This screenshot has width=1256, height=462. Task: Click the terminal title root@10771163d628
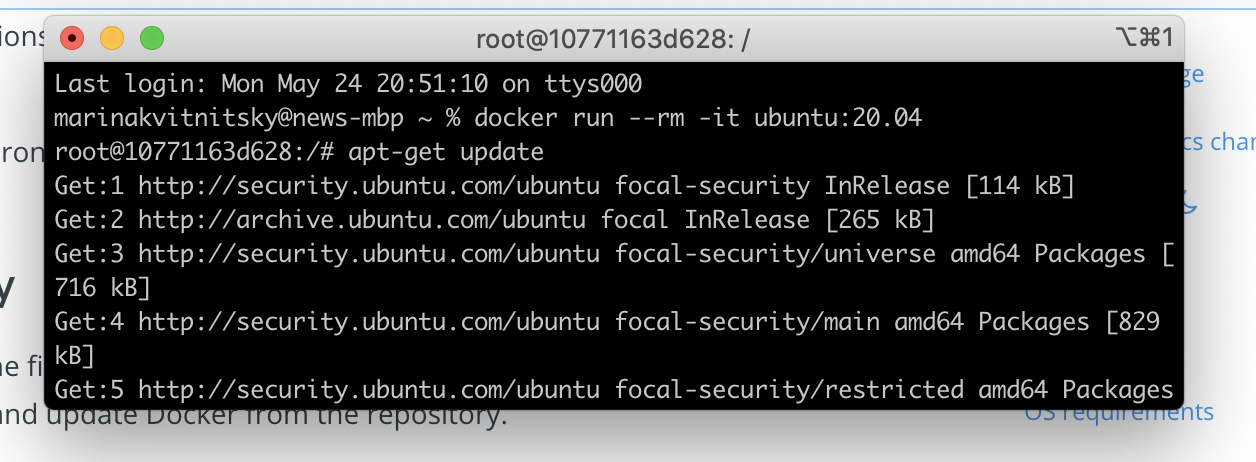pyautogui.click(x=613, y=39)
